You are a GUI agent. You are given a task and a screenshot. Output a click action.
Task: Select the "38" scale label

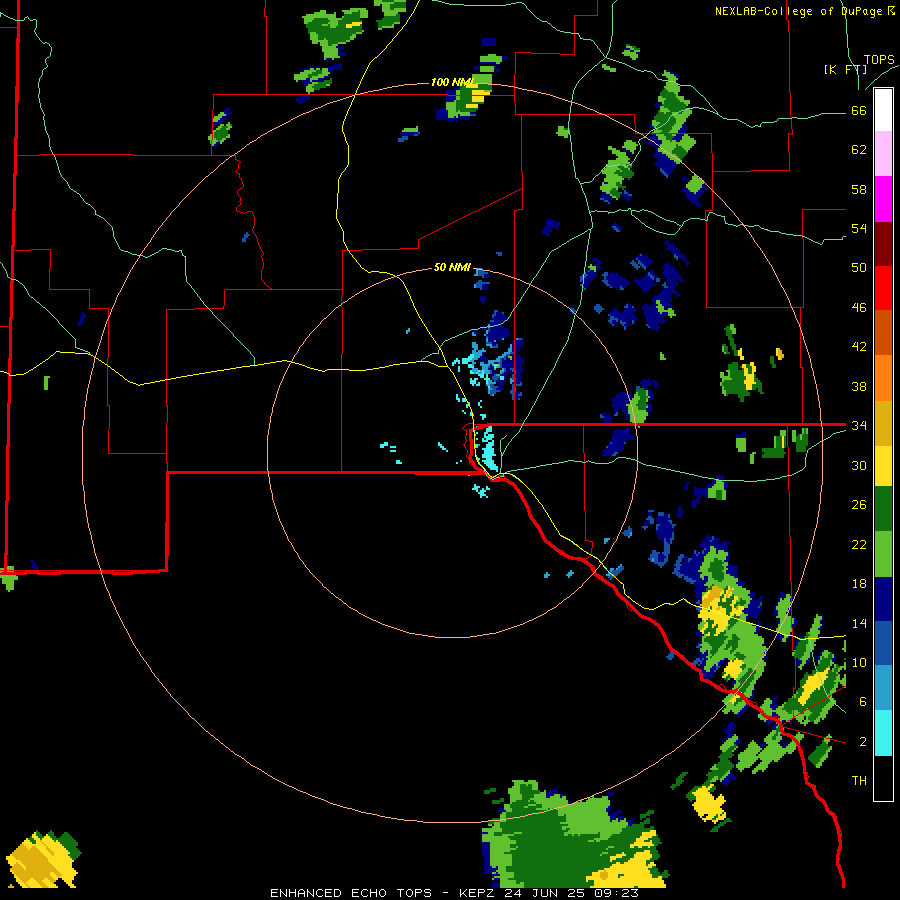(859, 386)
